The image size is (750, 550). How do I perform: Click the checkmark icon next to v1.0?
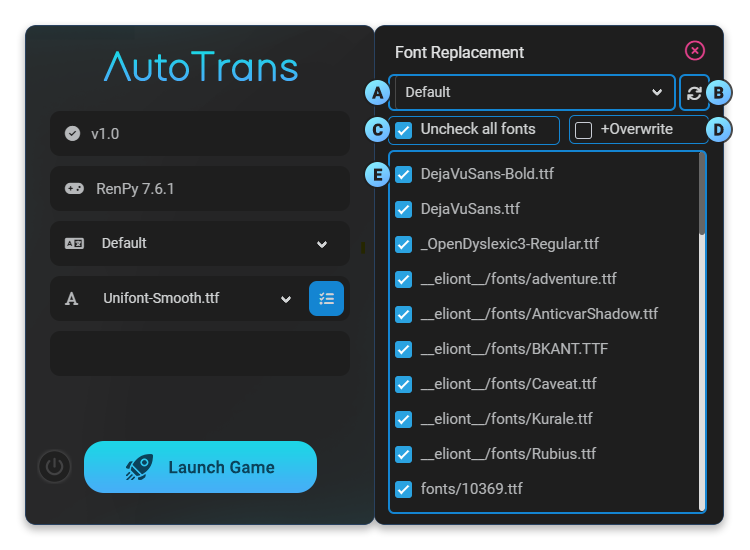coord(72,133)
